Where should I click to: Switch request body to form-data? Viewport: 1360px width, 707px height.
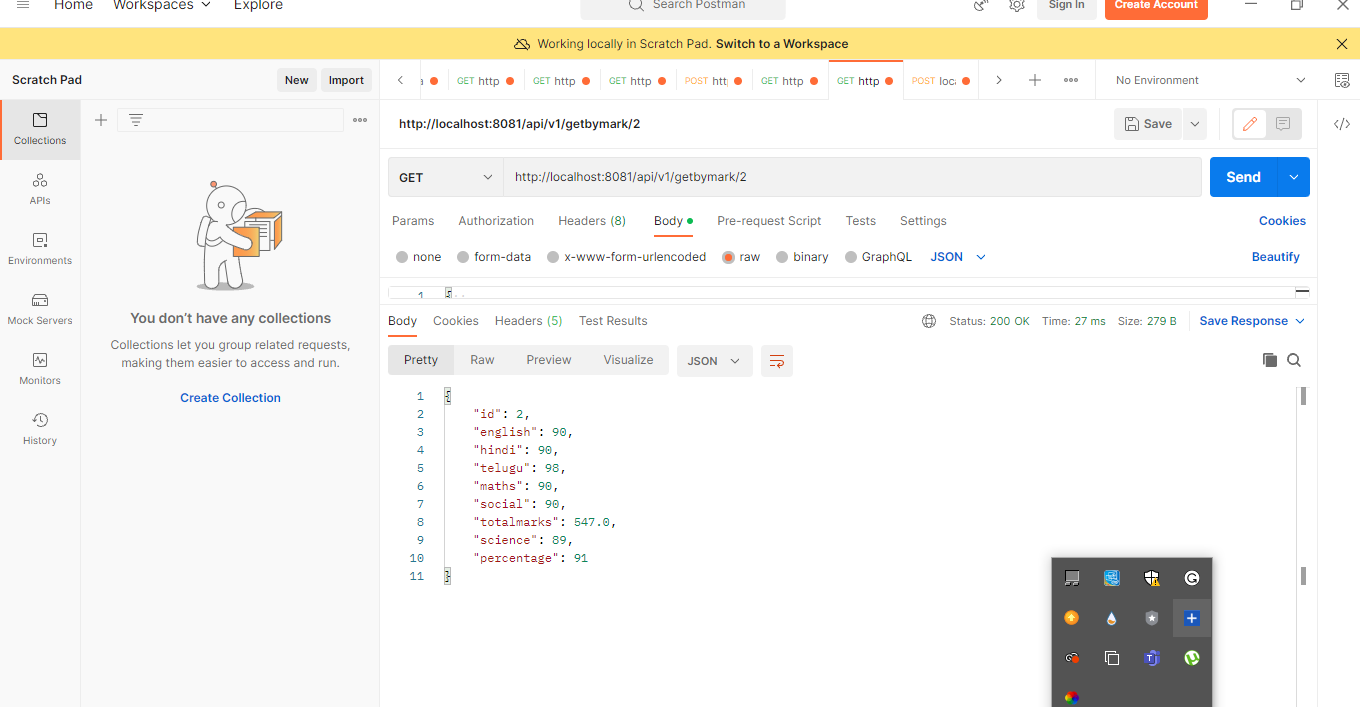[494, 257]
